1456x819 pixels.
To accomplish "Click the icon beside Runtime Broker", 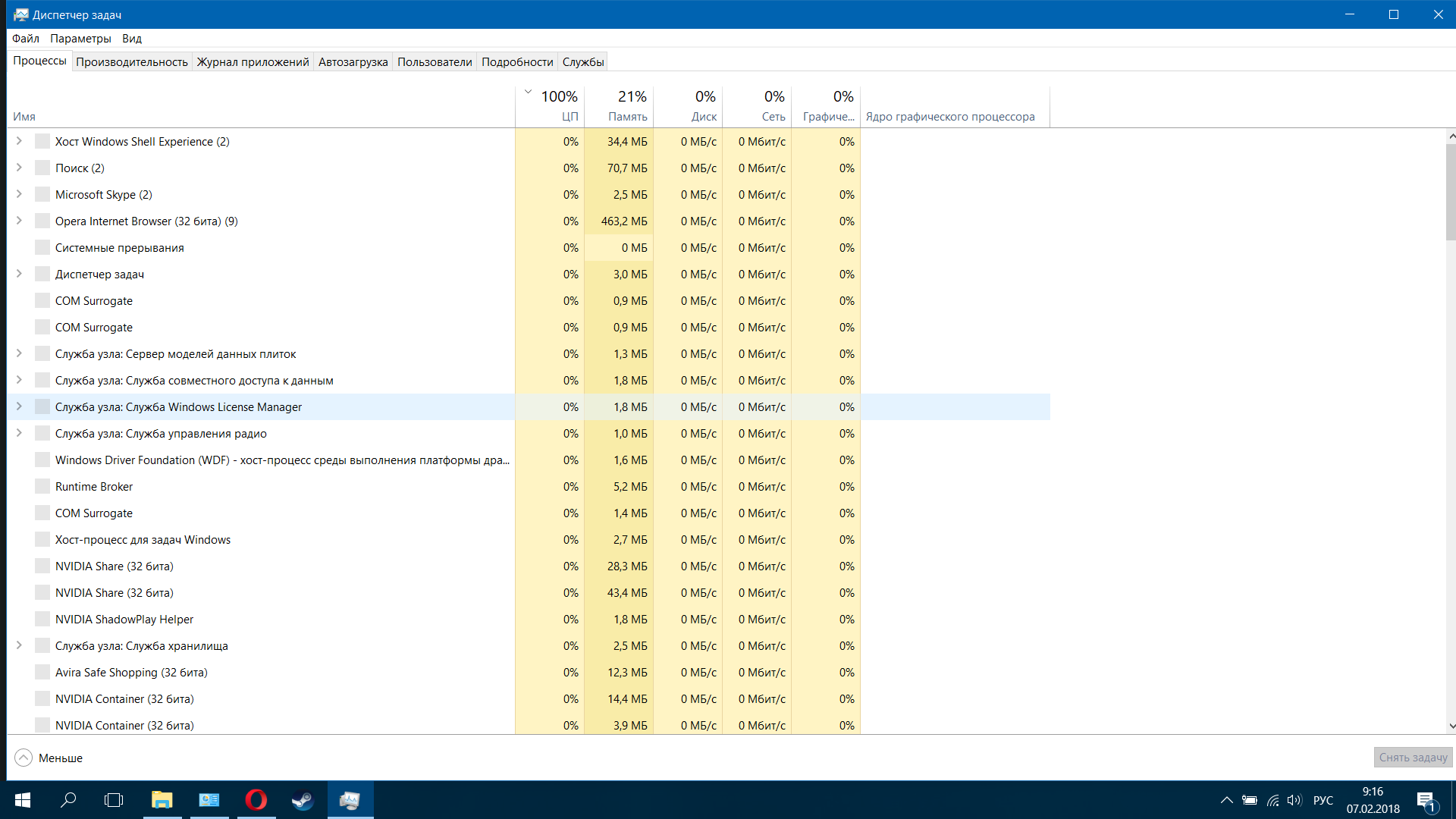I will pos(42,486).
